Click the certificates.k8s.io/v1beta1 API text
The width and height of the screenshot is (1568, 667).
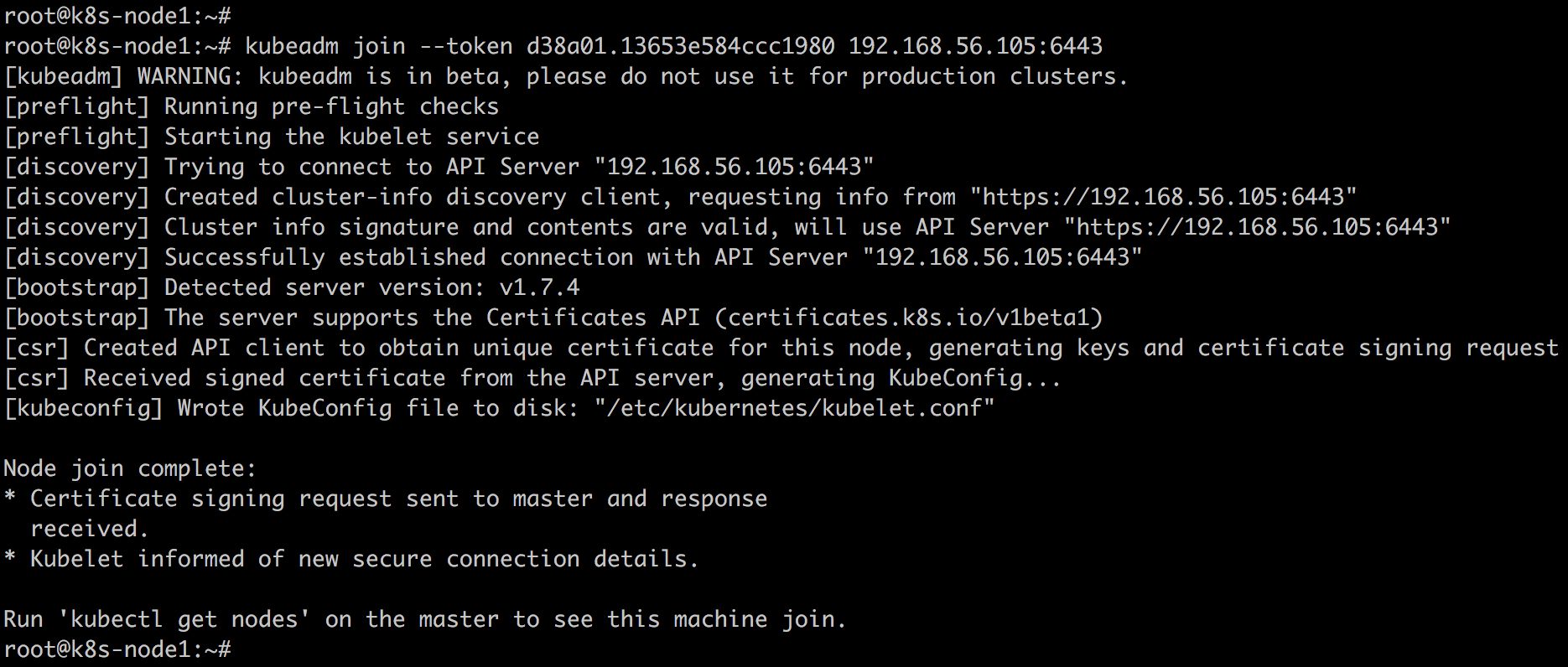point(909,318)
